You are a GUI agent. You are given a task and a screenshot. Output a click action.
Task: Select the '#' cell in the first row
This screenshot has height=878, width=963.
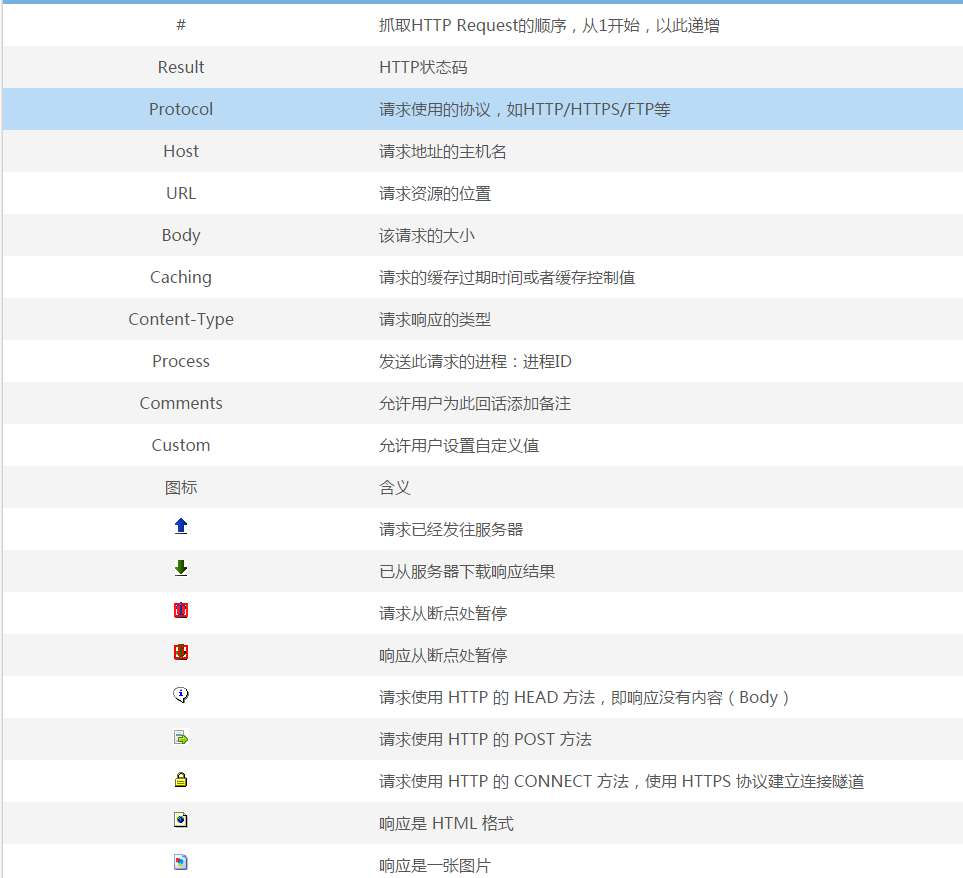tap(181, 25)
